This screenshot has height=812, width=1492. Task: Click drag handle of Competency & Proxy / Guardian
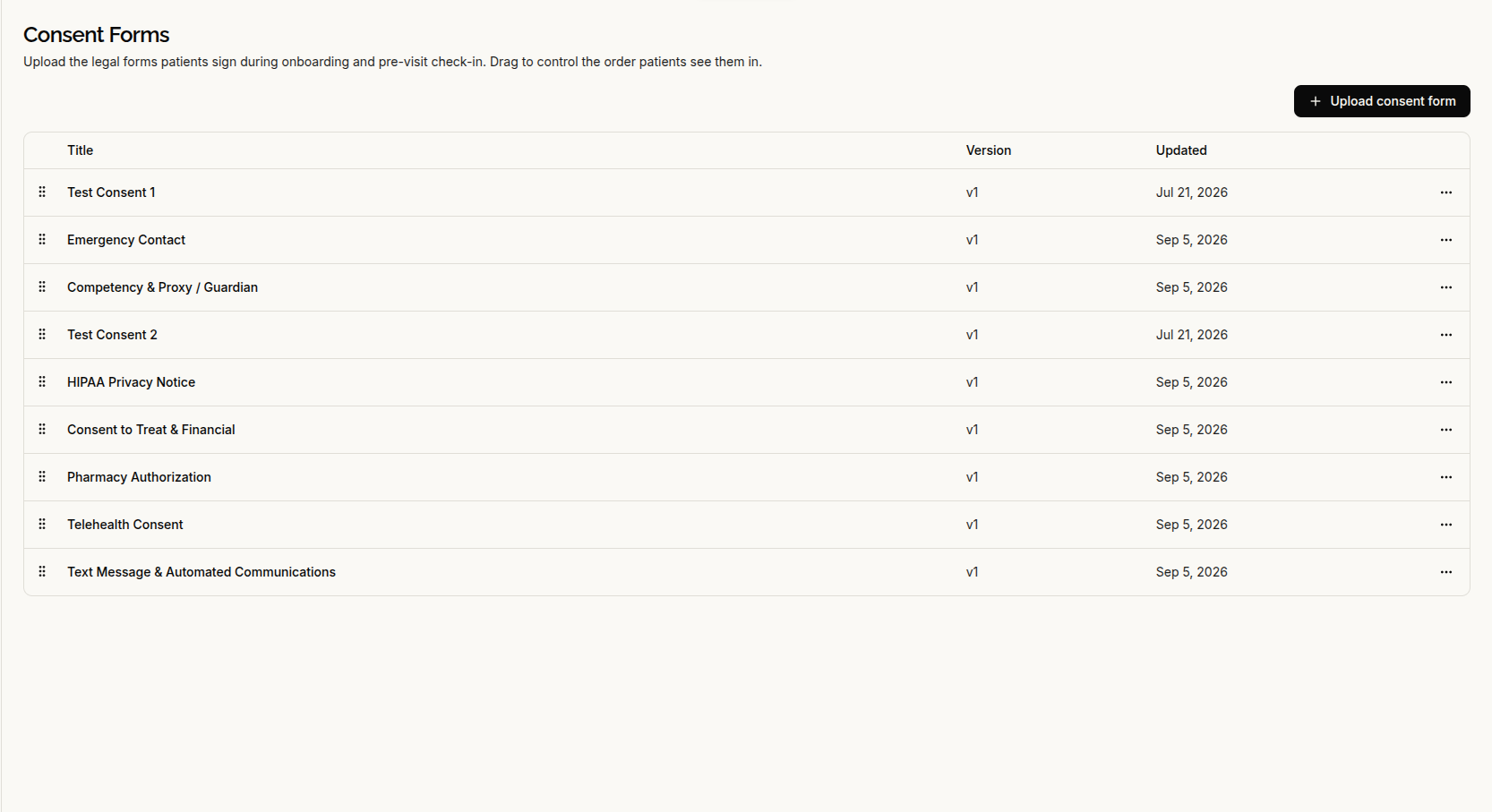coord(42,287)
